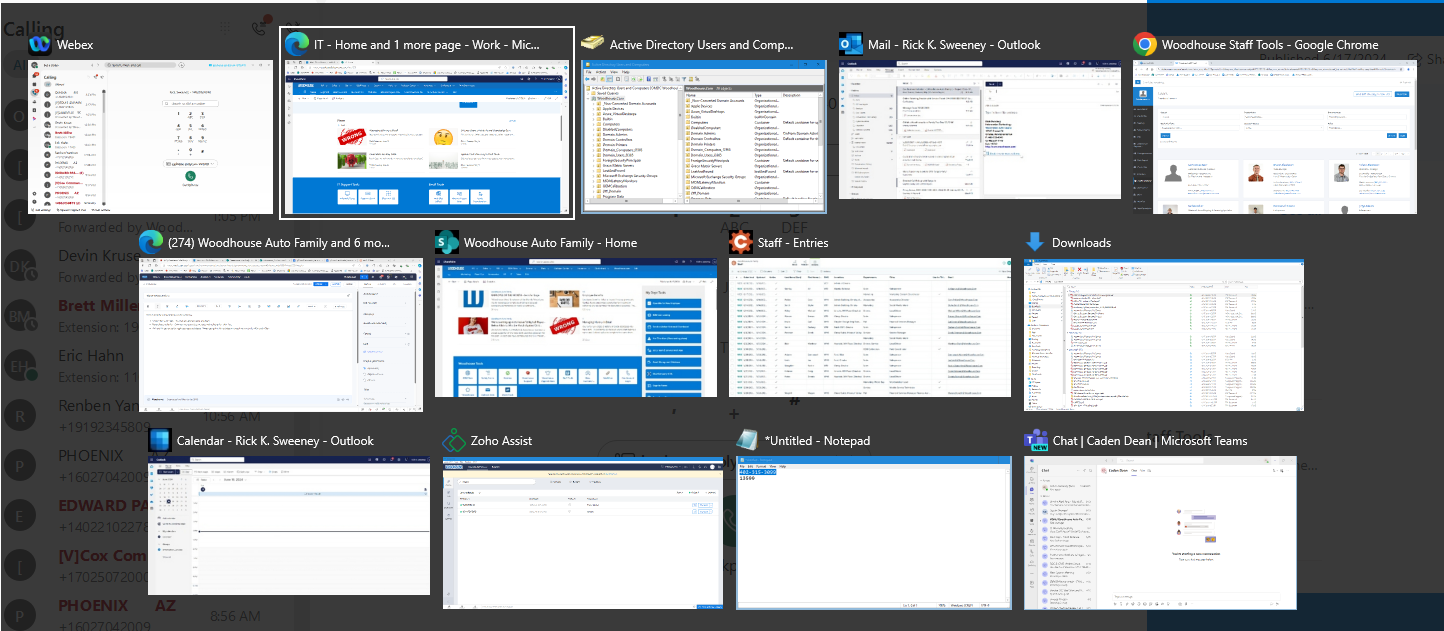Screen dimensions: 1444x631
Task: Click the title 'Woodhouse Staff Tools - Google Chrome'
Action: point(1270,45)
